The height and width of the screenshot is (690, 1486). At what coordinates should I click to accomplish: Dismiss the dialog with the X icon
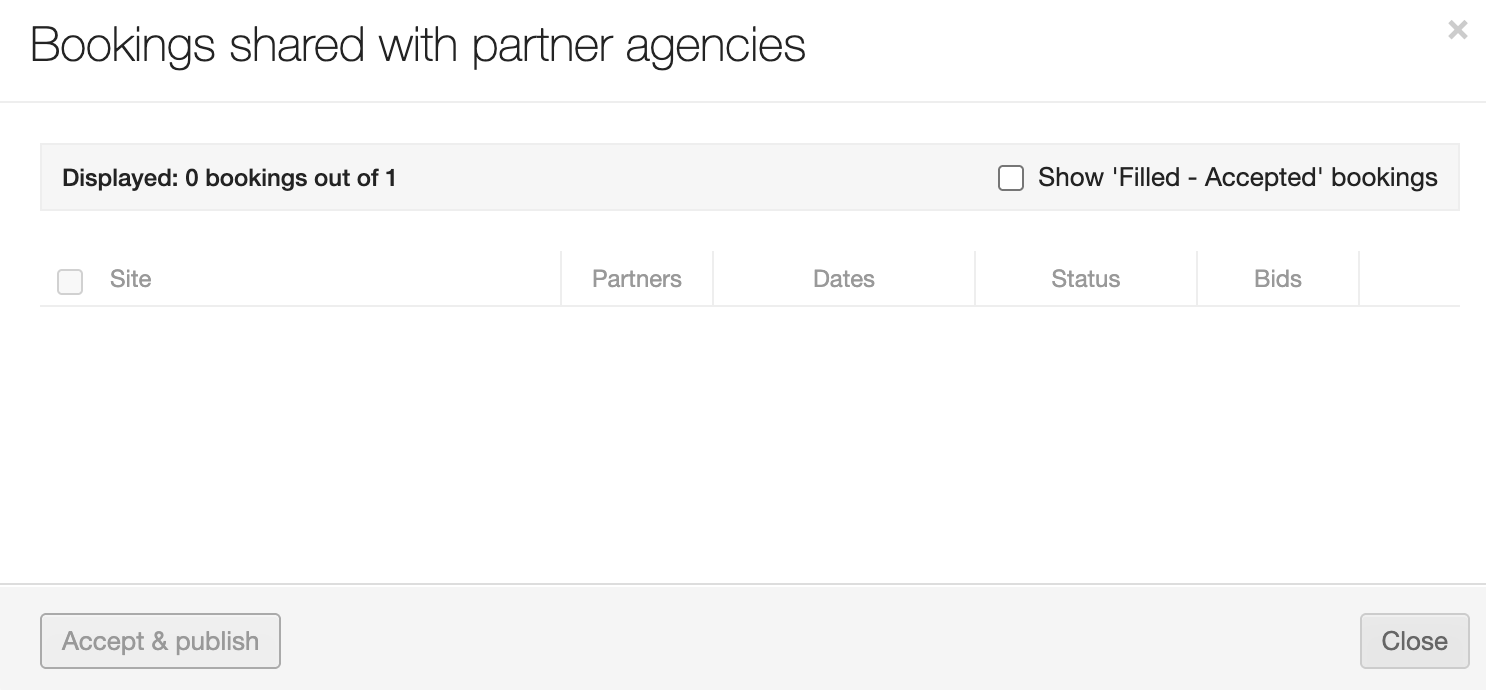1457,30
